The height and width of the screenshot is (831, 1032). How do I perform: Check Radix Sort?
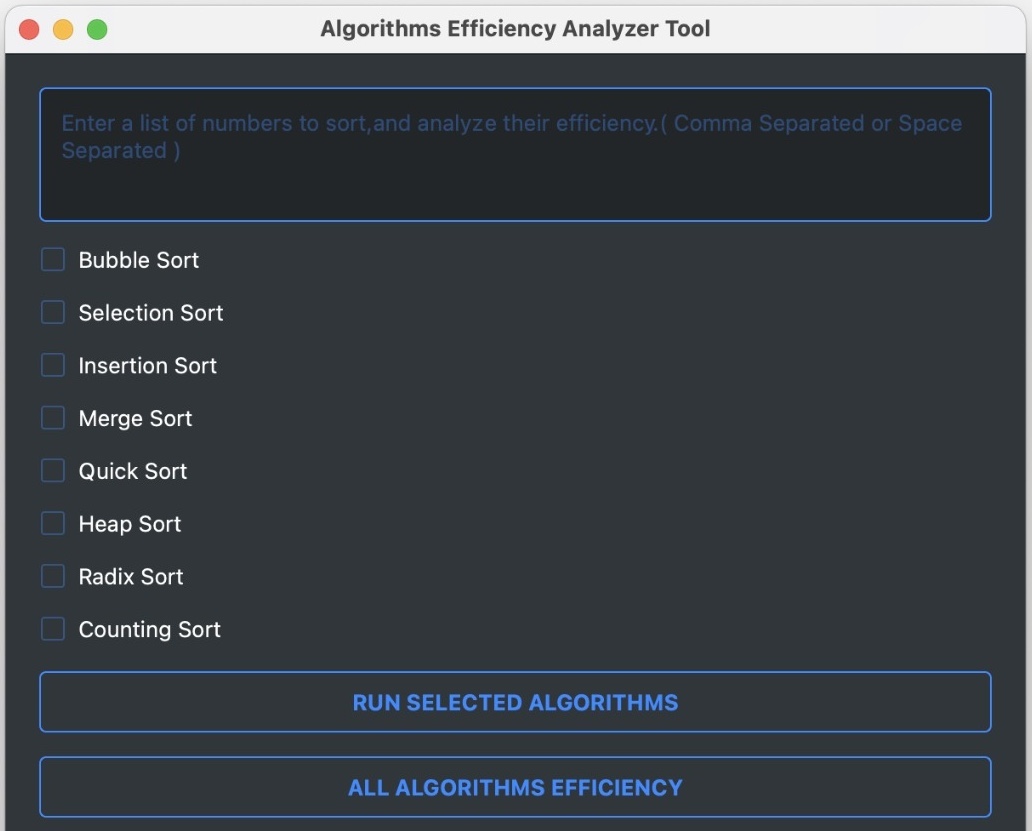click(x=52, y=576)
